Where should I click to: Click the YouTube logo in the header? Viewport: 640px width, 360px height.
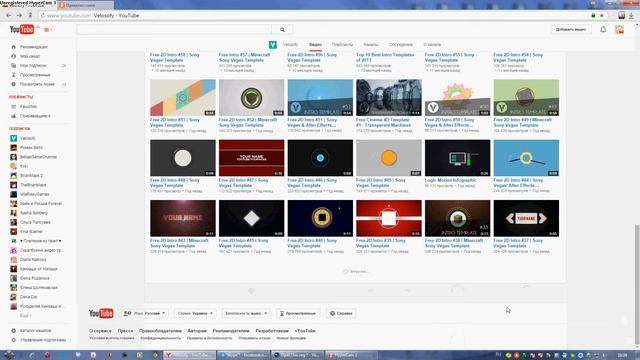22,29
